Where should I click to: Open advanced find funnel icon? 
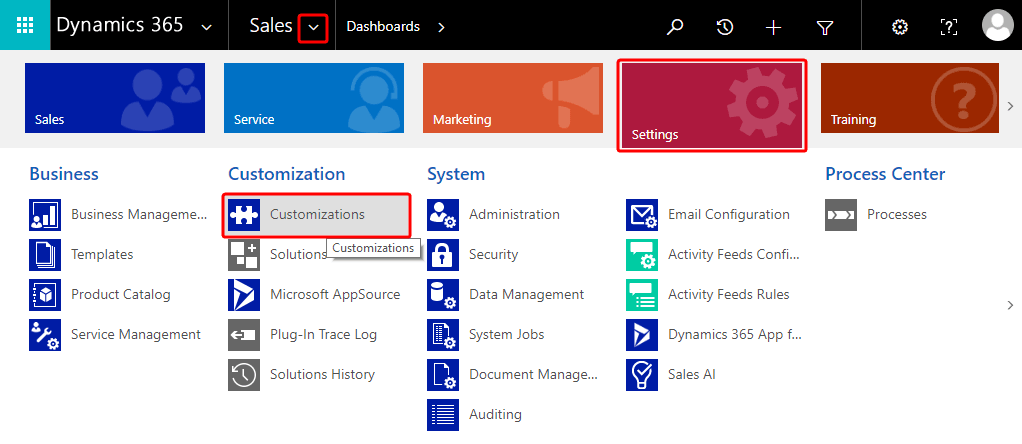[x=825, y=27]
